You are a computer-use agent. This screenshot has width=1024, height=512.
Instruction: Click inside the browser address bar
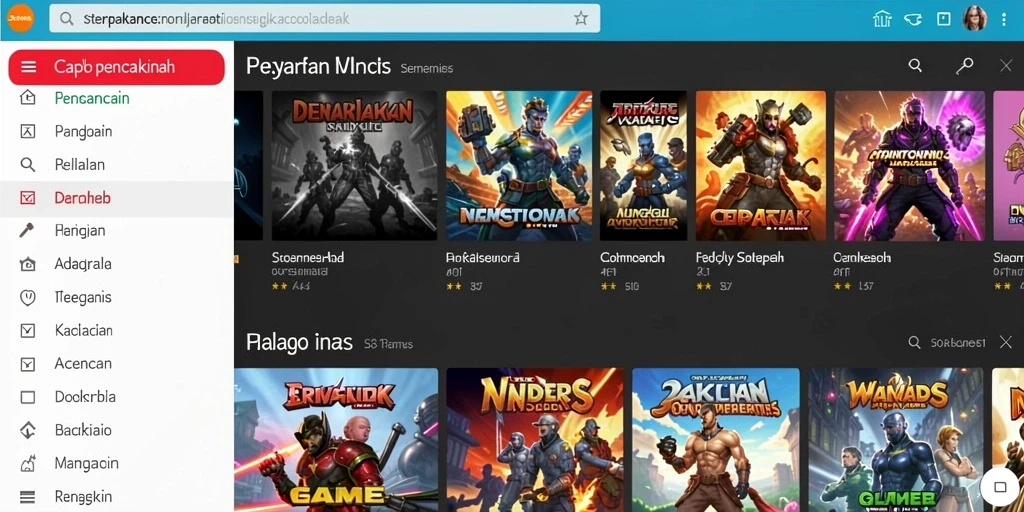[x=325, y=18]
